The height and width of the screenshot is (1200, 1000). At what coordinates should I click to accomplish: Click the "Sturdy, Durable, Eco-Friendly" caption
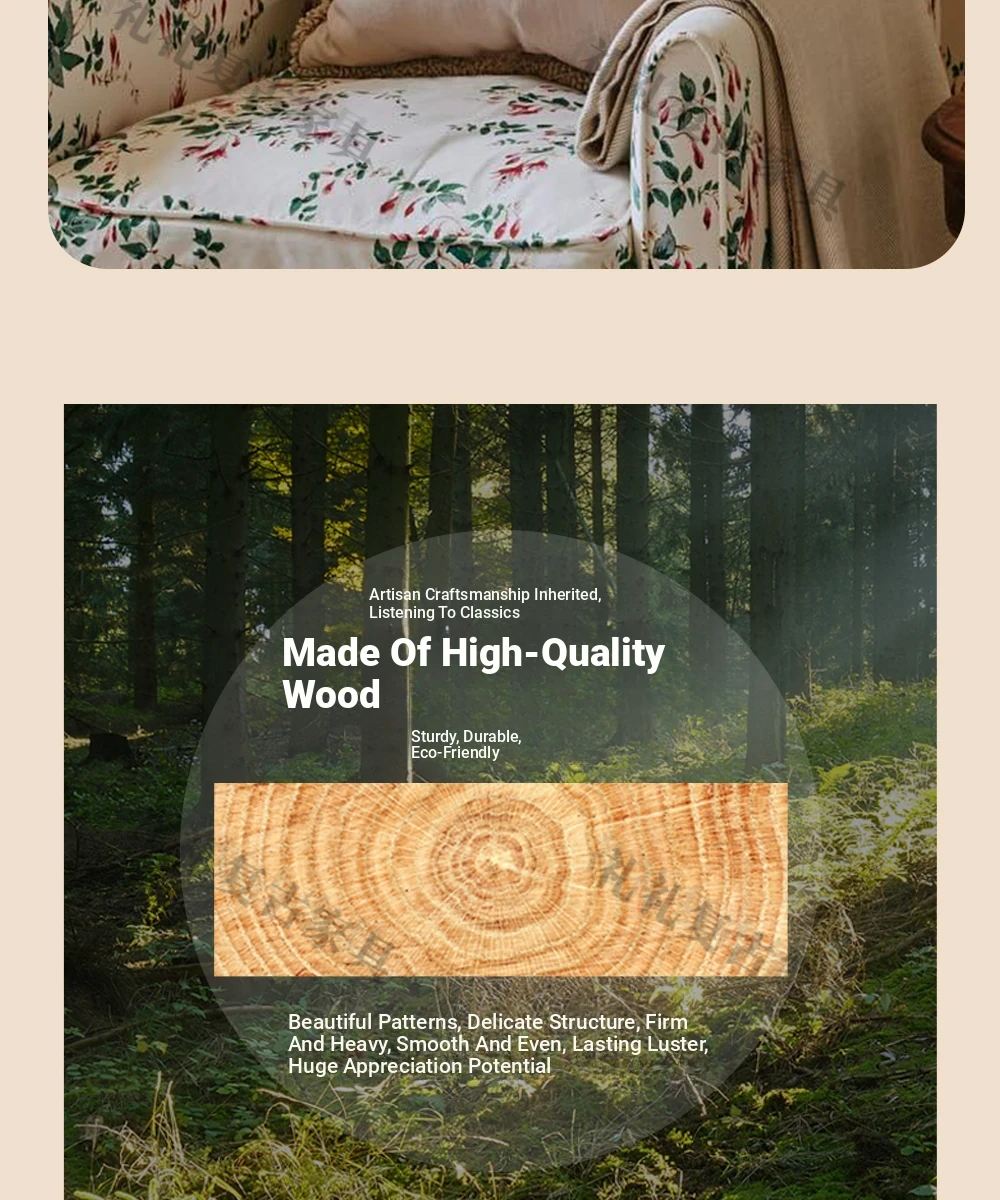[x=466, y=745]
